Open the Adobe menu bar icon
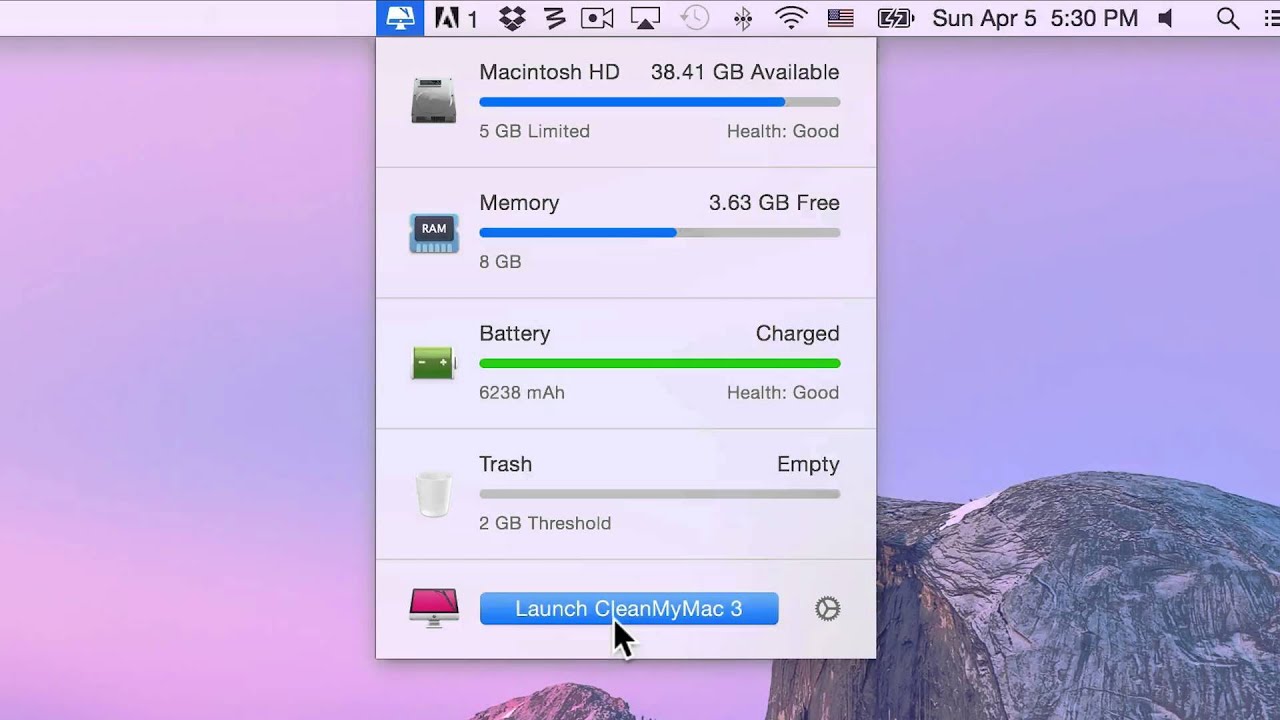The width and height of the screenshot is (1280, 720). coord(456,18)
